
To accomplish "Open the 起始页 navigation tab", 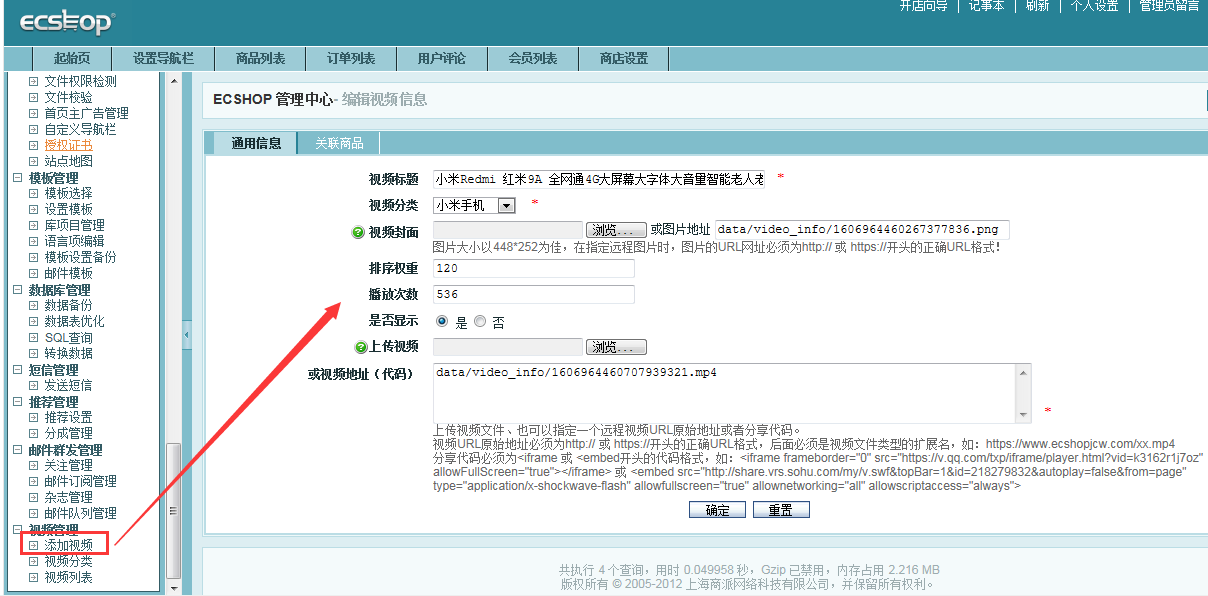I will tap(72, 59).
